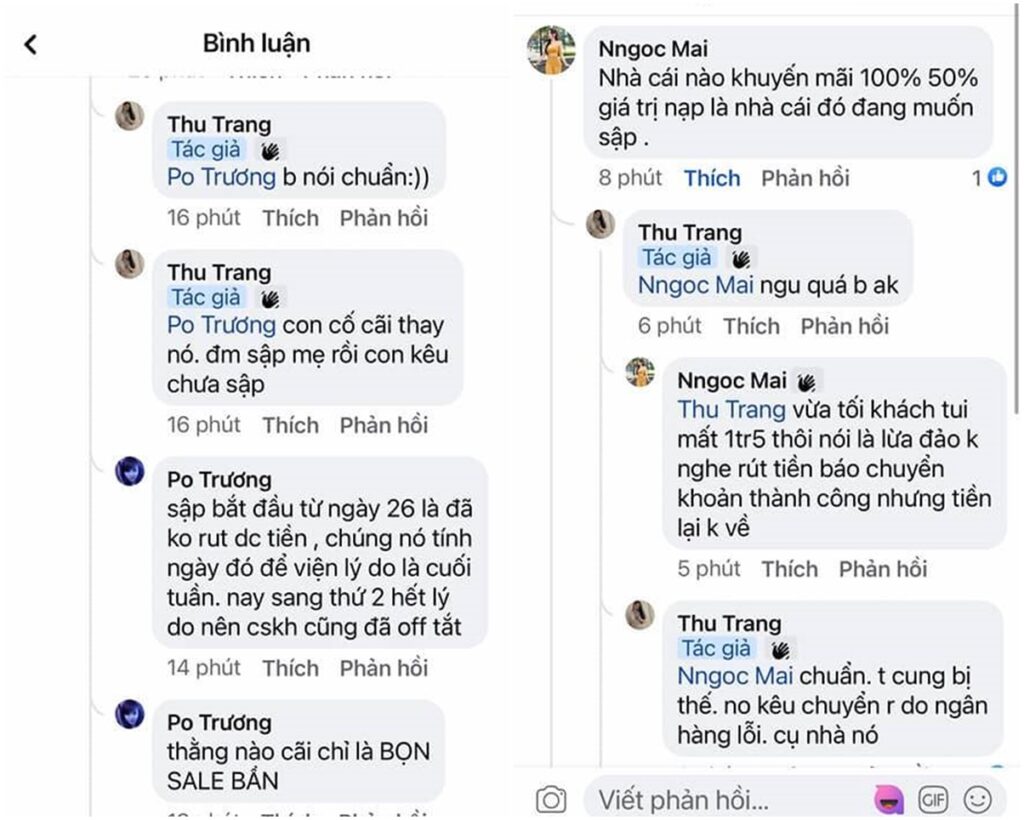The height and width of the screenshot is (820, 1024).
Task: Reply to Thu Trang's 6 phút comment
Action: click(x=844, y=326)
